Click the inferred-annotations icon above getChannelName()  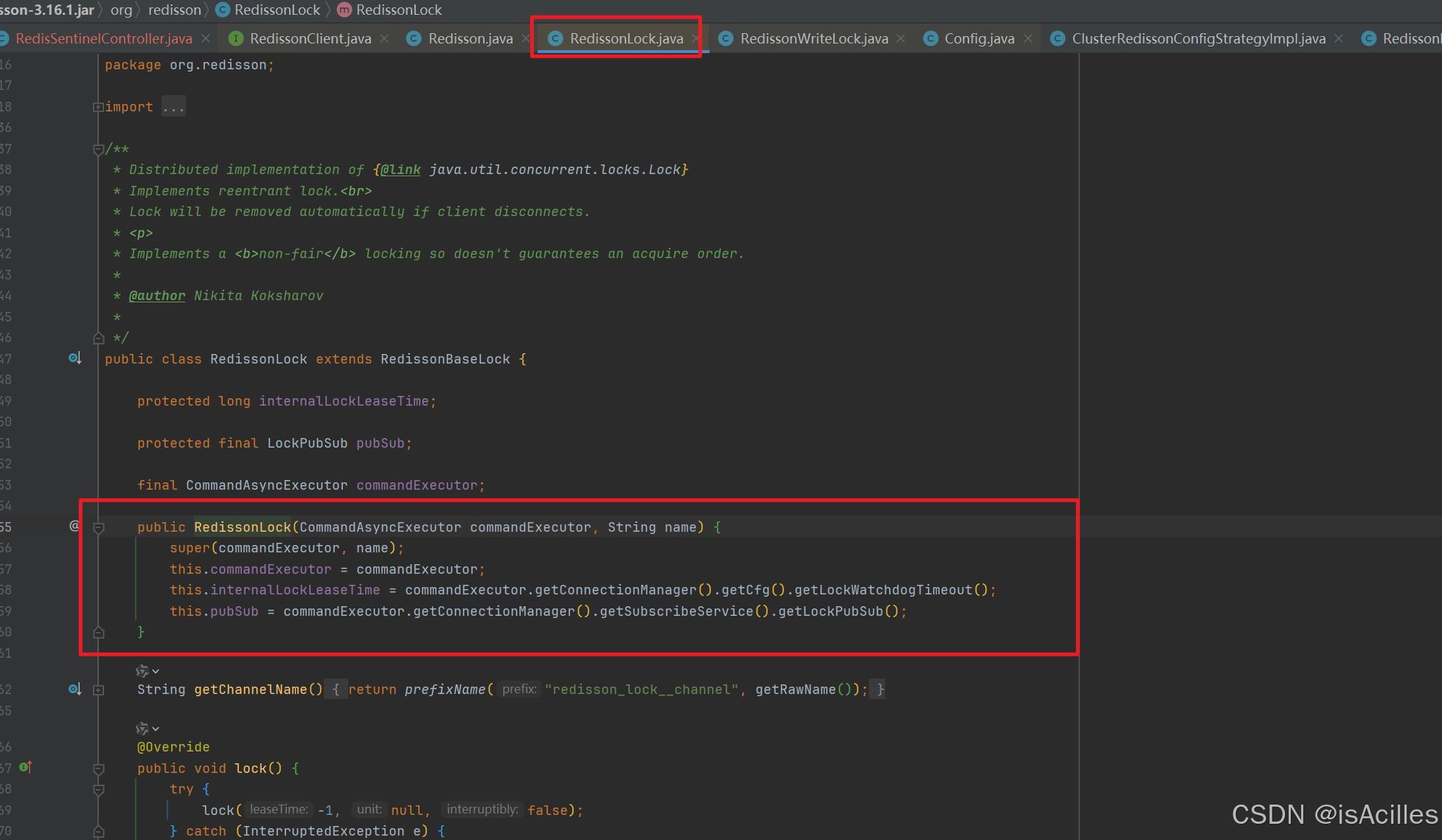coord(144,670)
